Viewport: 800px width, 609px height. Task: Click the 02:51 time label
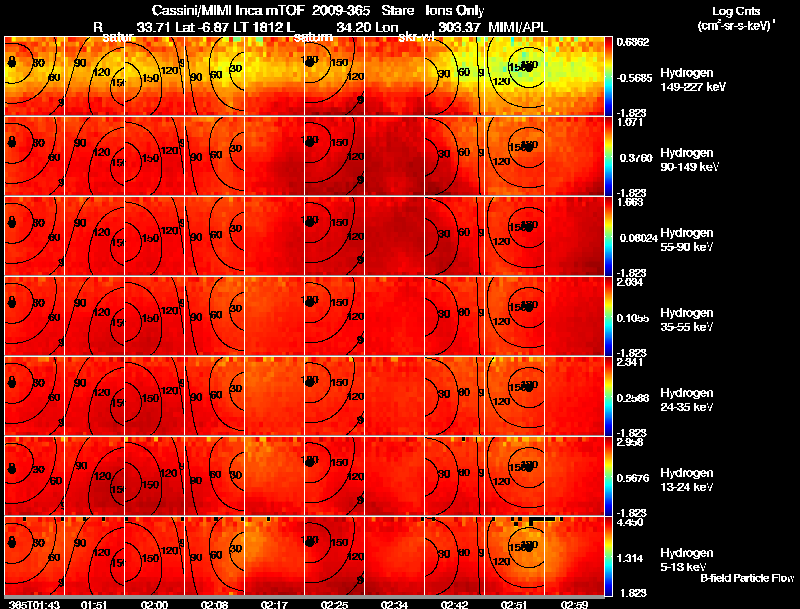[514, 604]
